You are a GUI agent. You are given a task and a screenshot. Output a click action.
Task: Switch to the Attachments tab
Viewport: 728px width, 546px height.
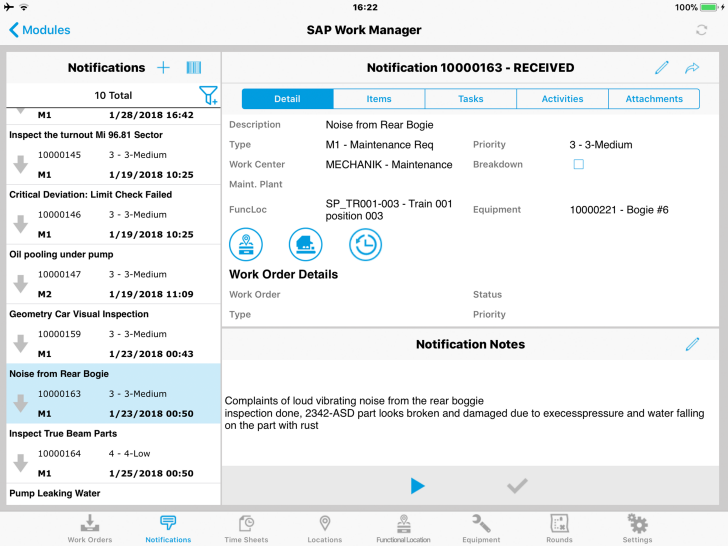(x=654, y=99)
